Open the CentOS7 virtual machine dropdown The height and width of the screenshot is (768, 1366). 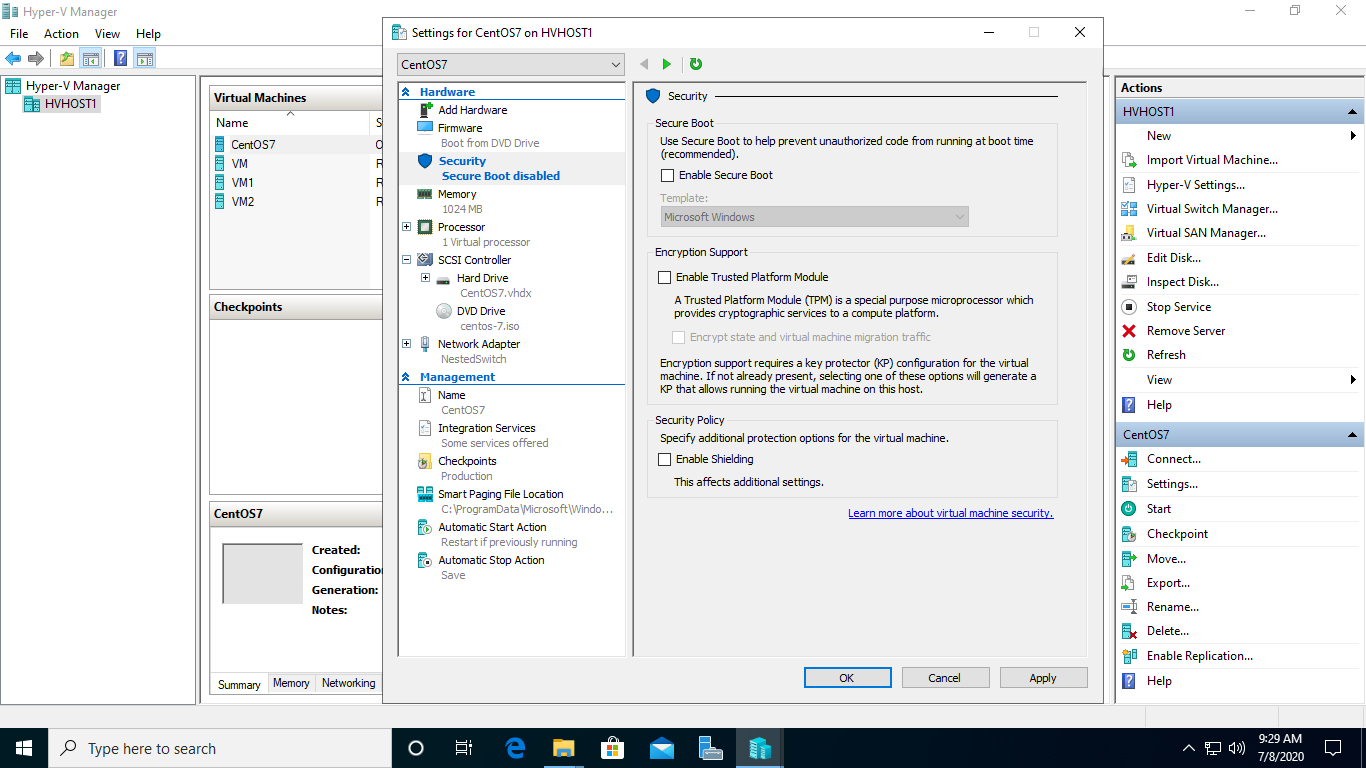510,65
